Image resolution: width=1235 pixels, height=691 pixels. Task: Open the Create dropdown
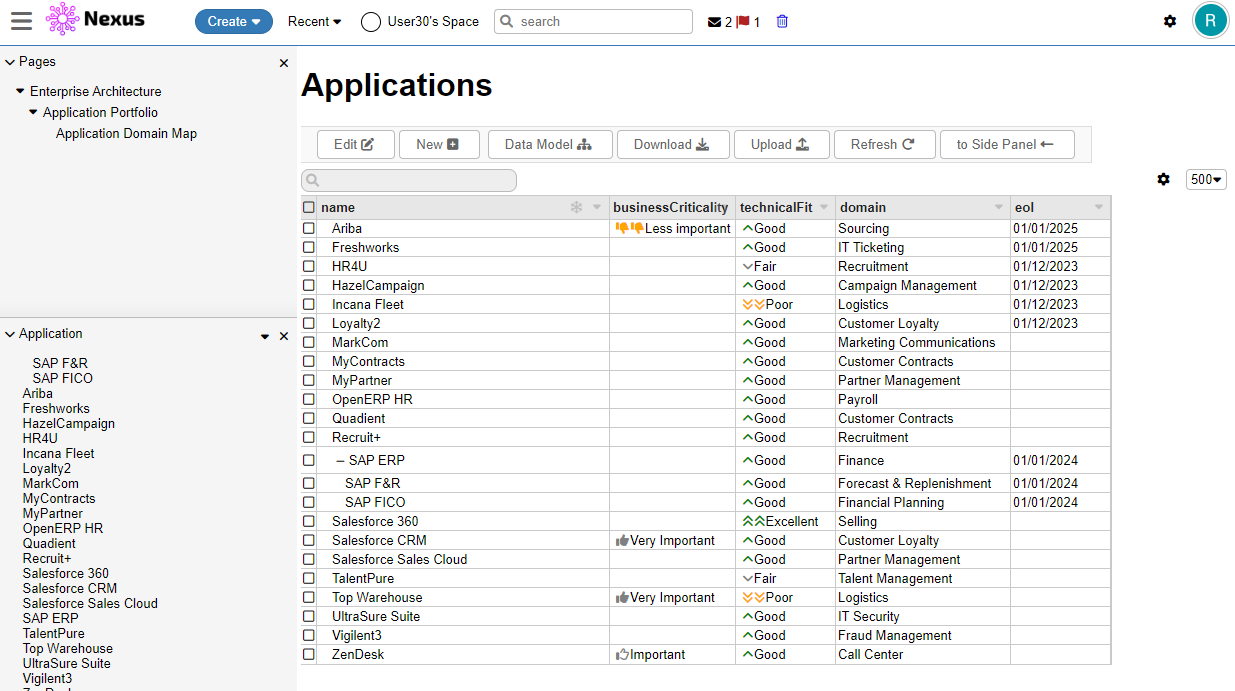click(234, 21)
